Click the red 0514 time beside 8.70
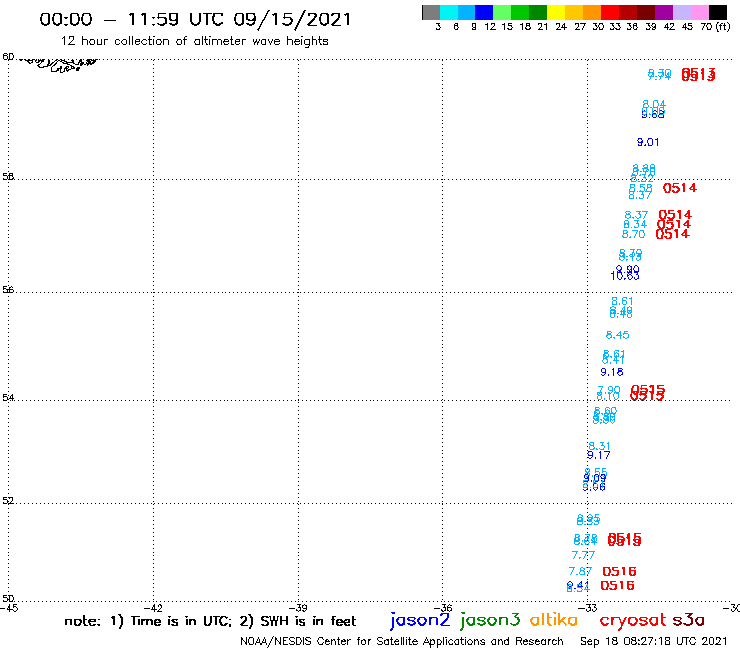The height and width of the screenshot is (650, 740). [x=673, y=234]
